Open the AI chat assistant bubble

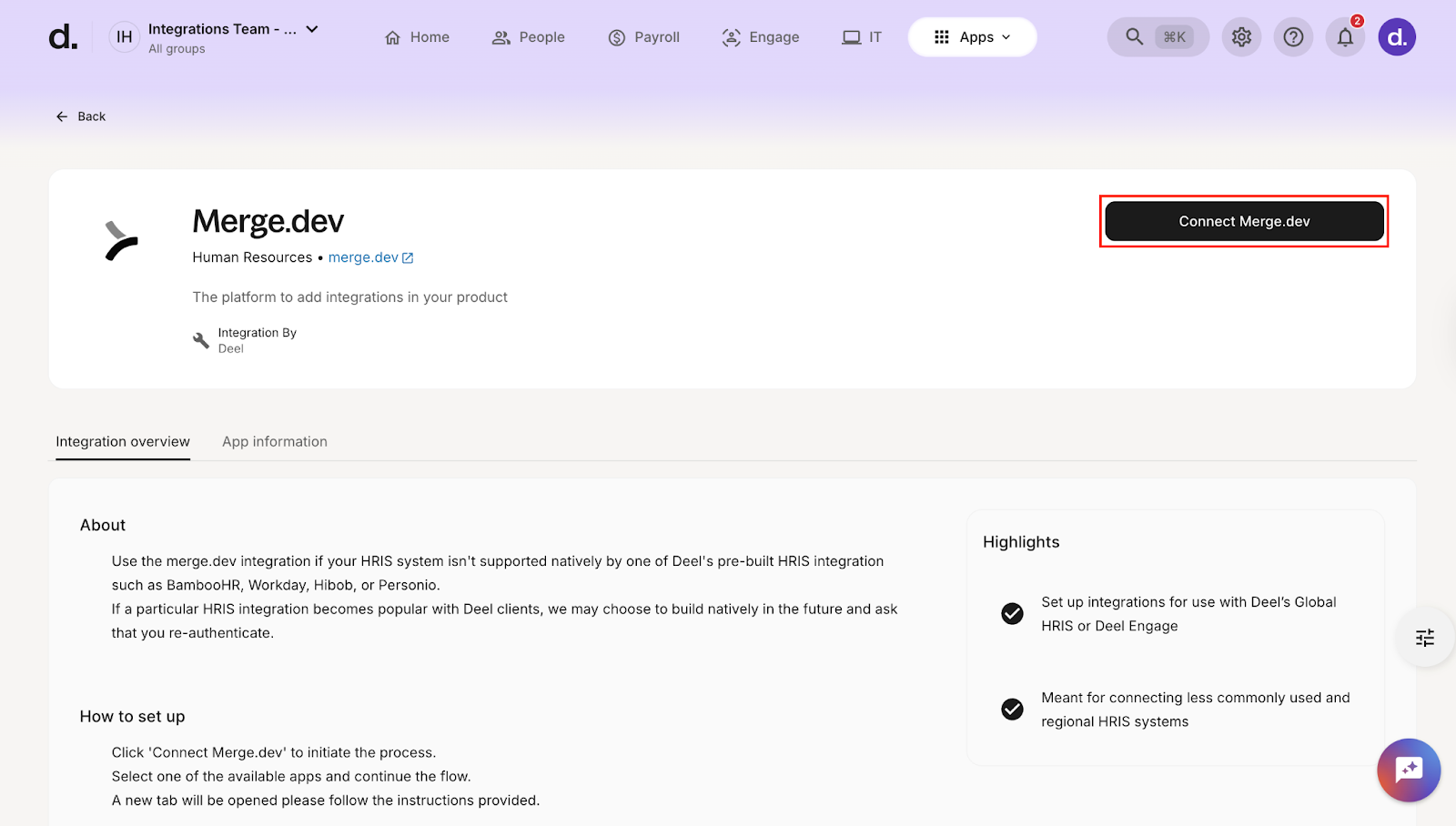pyautogui.click(x=1408, y=770)
